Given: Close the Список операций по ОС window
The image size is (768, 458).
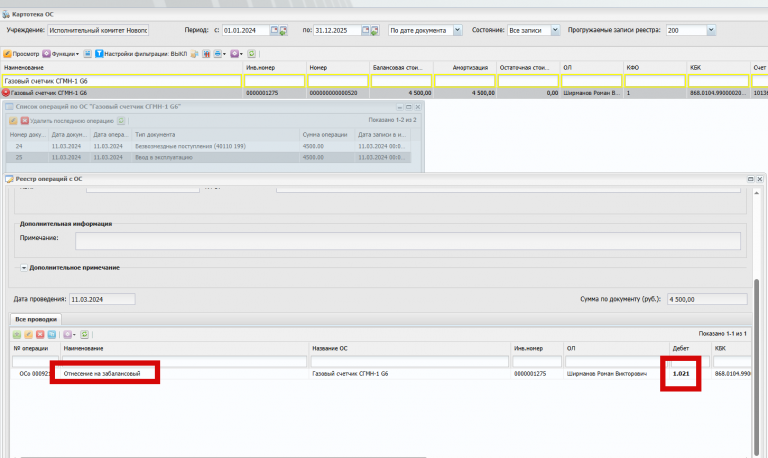Looking at the screenshot, I should [x=418, y=107].
